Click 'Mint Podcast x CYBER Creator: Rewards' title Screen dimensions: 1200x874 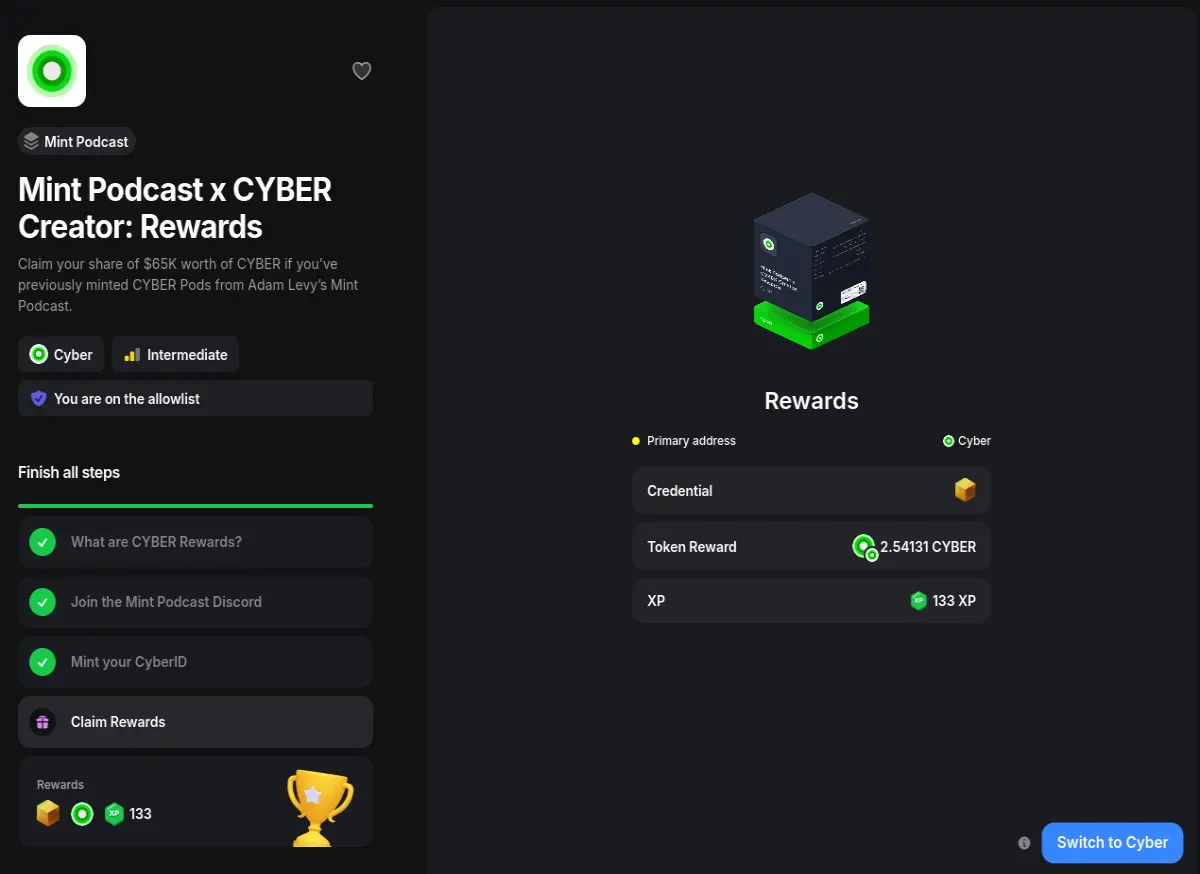pos(175,208)
